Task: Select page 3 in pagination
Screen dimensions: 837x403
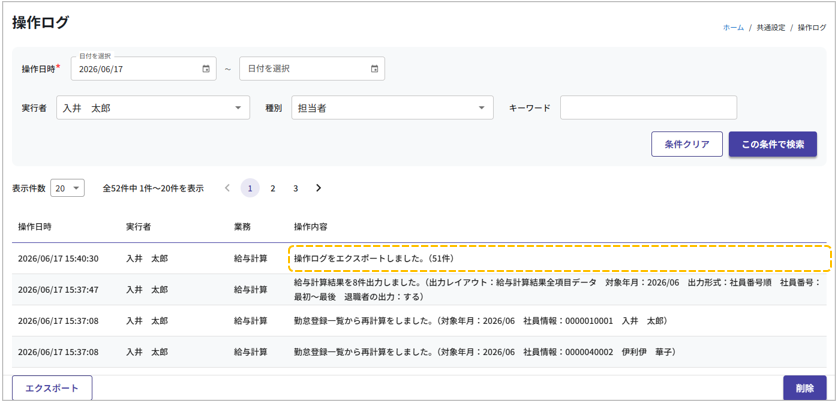Action: (295, 188)
